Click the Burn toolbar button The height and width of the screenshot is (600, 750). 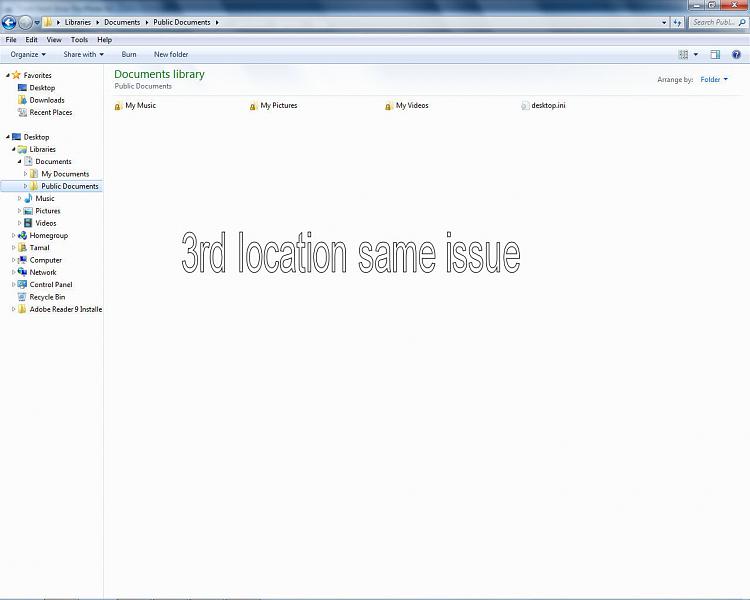[x=129, y=55]
